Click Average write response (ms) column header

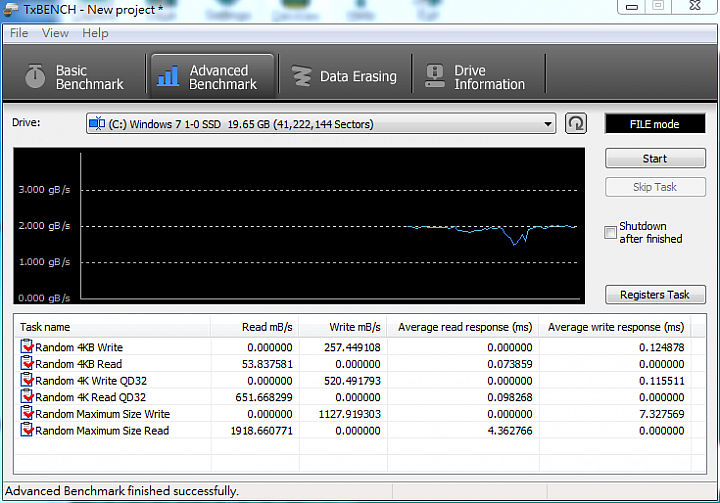click(x=615, y=327)
